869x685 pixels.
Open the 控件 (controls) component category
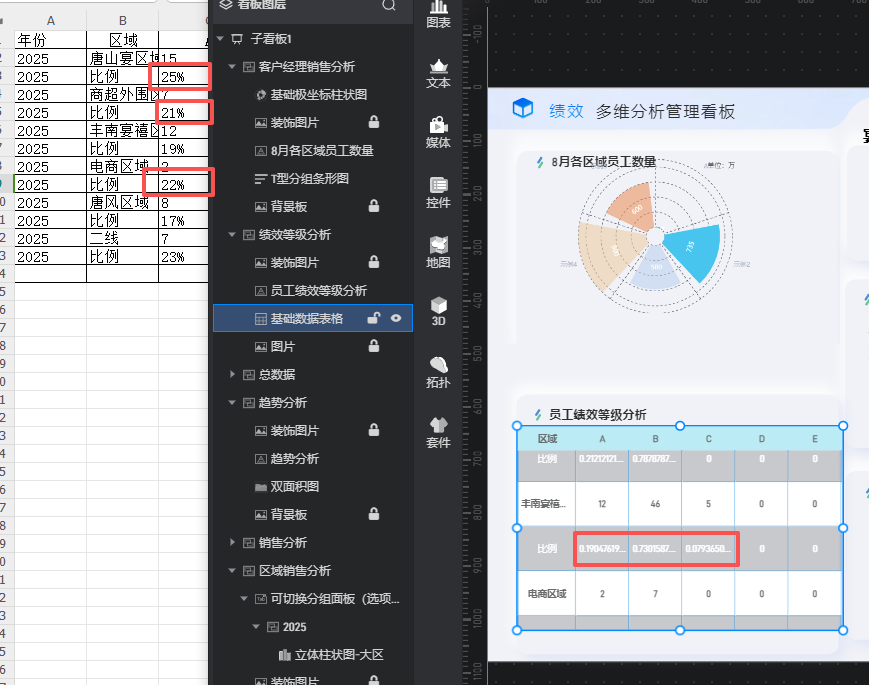[438, 192]
